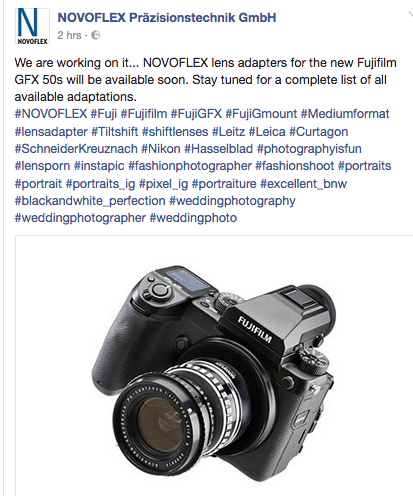413x496 pixels.
Task: Click the #Curtagon hashtag
Action: (x=319, y=132)
